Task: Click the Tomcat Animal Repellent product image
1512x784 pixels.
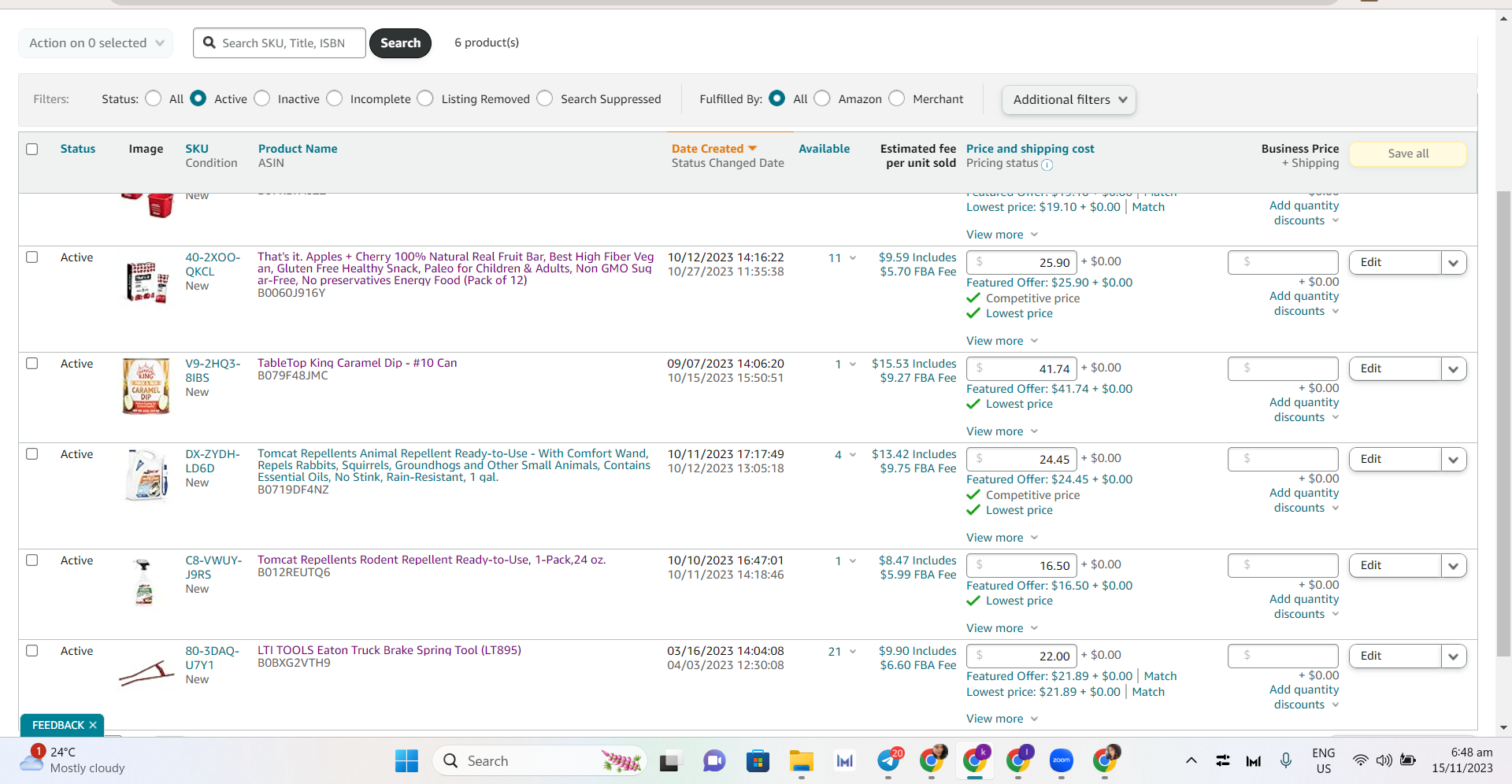Action: pos(147,475)
